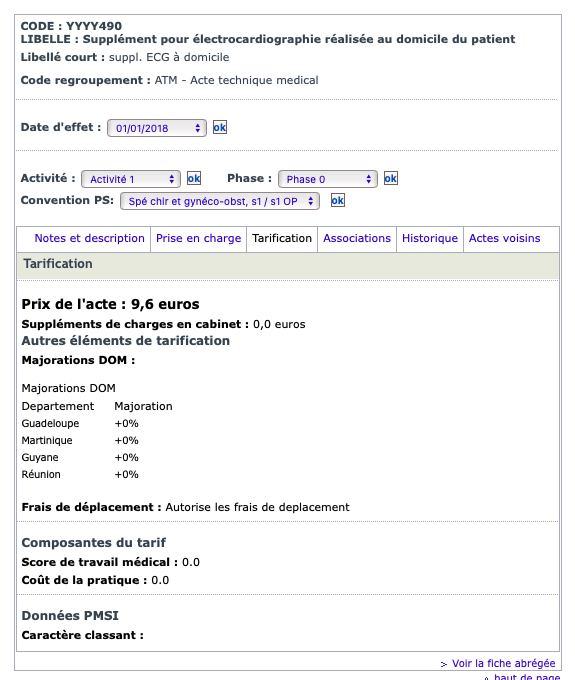
Task: Open the Convention PS dropdown
Action: (220, 201)
